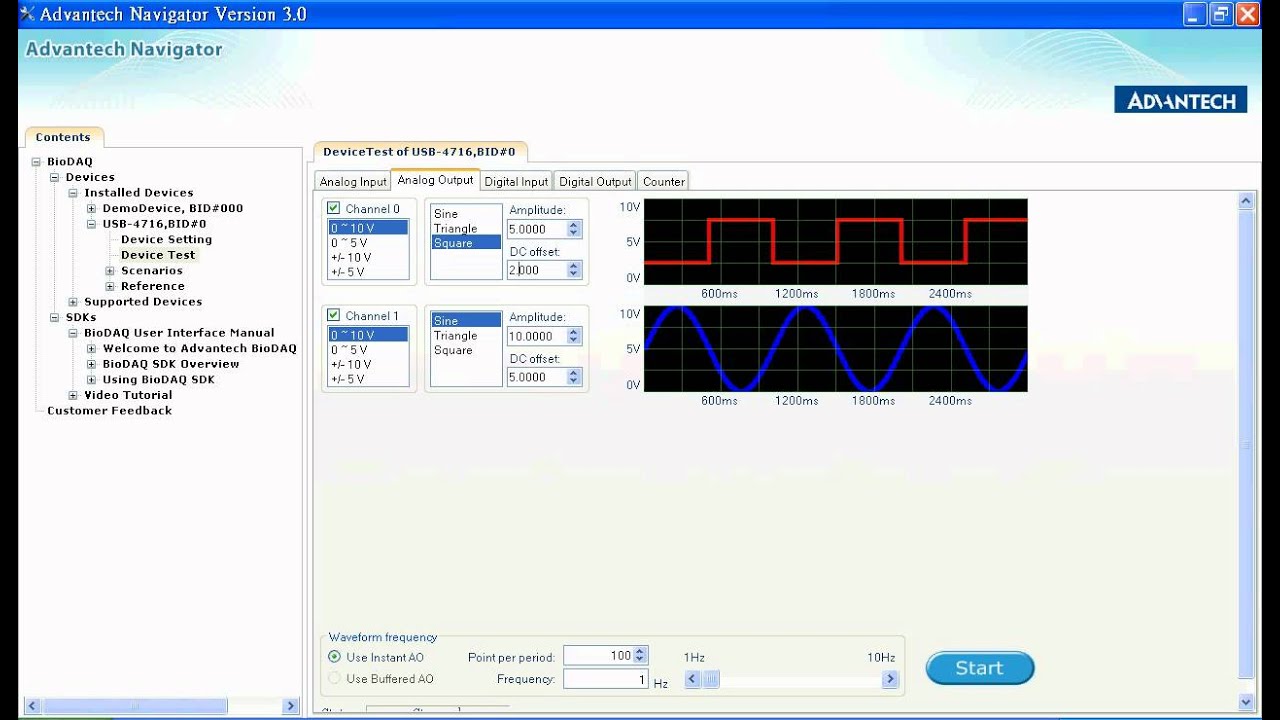Open Using BioDAQ SDK item
The width and height of the screenshot is (1280, 720).
[158, 380]
